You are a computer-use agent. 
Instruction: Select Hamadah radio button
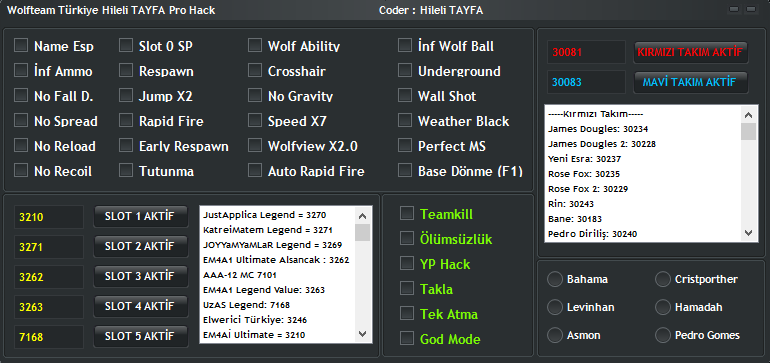(x=663, y=307)
